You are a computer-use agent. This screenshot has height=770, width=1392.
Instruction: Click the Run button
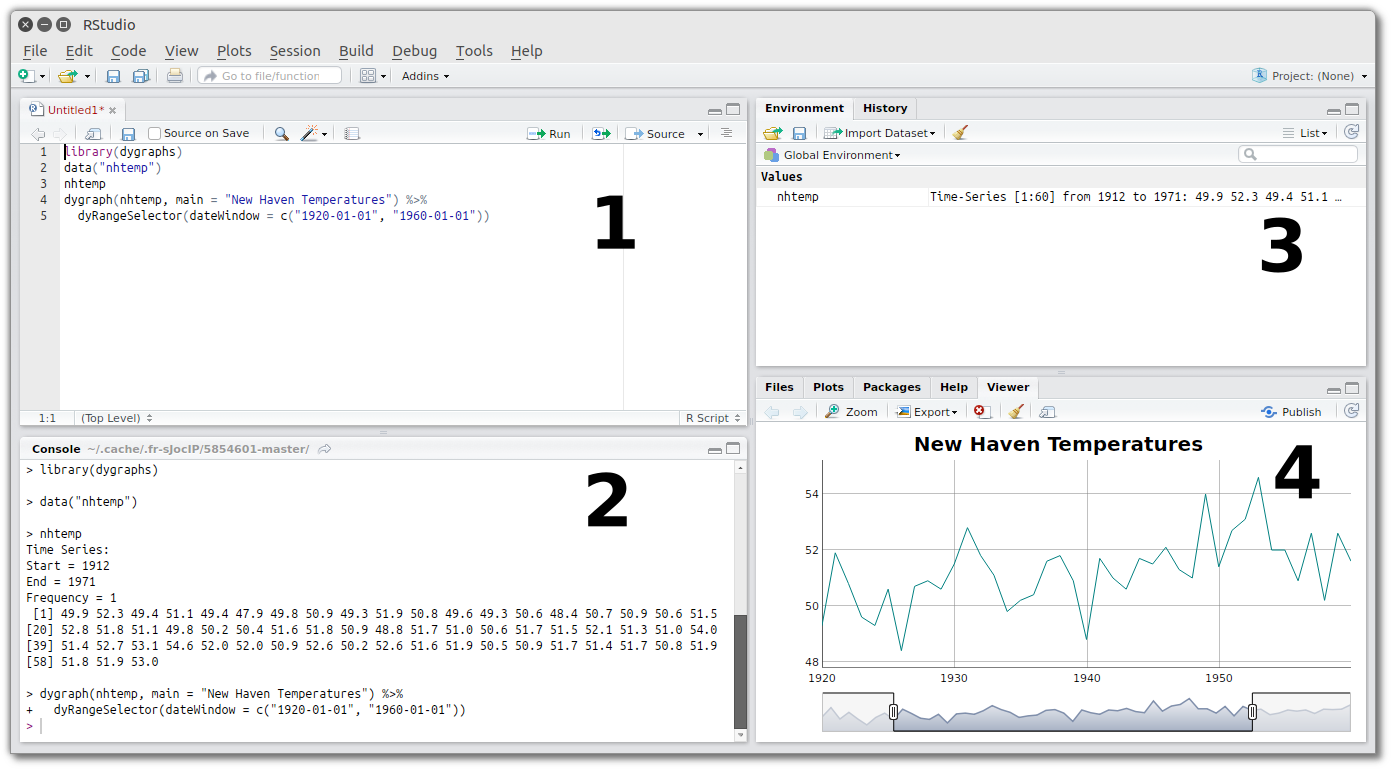[x=549, y=134]
